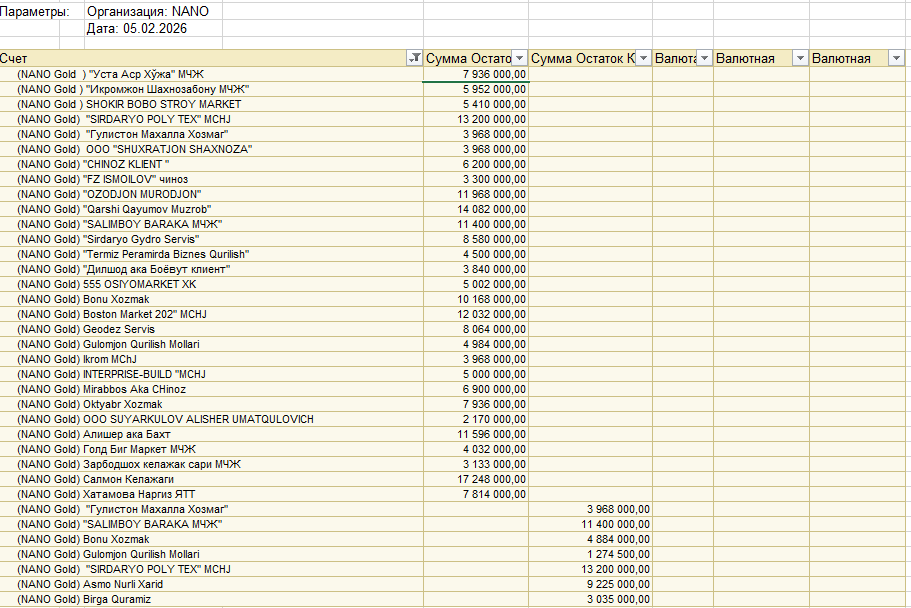
Task: Select the Зарбодшох келажак сари МЧЖ cell
Action: 211,464
